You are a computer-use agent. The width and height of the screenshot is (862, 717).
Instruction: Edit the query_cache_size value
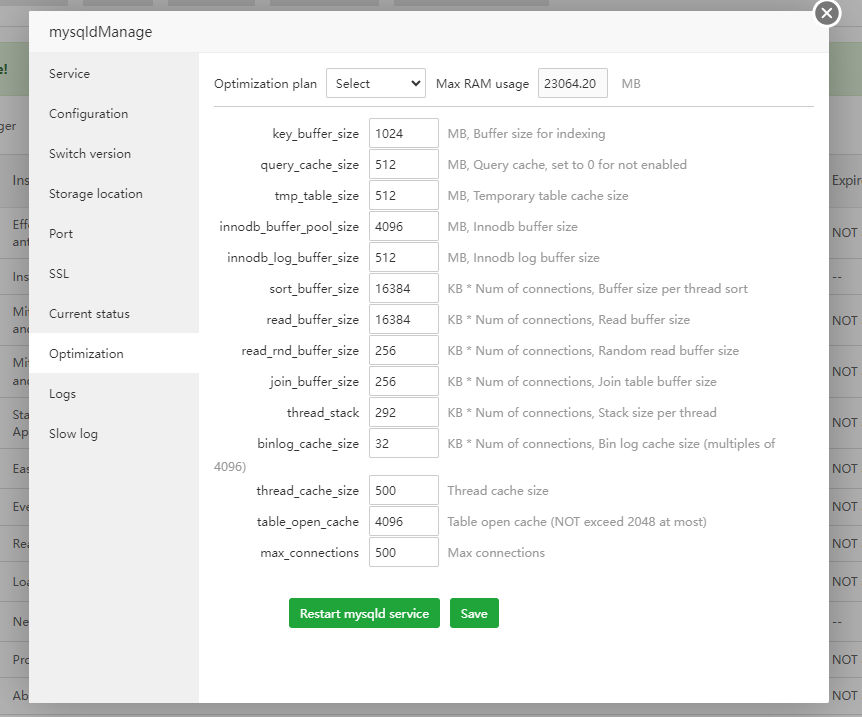coord(403,164)
